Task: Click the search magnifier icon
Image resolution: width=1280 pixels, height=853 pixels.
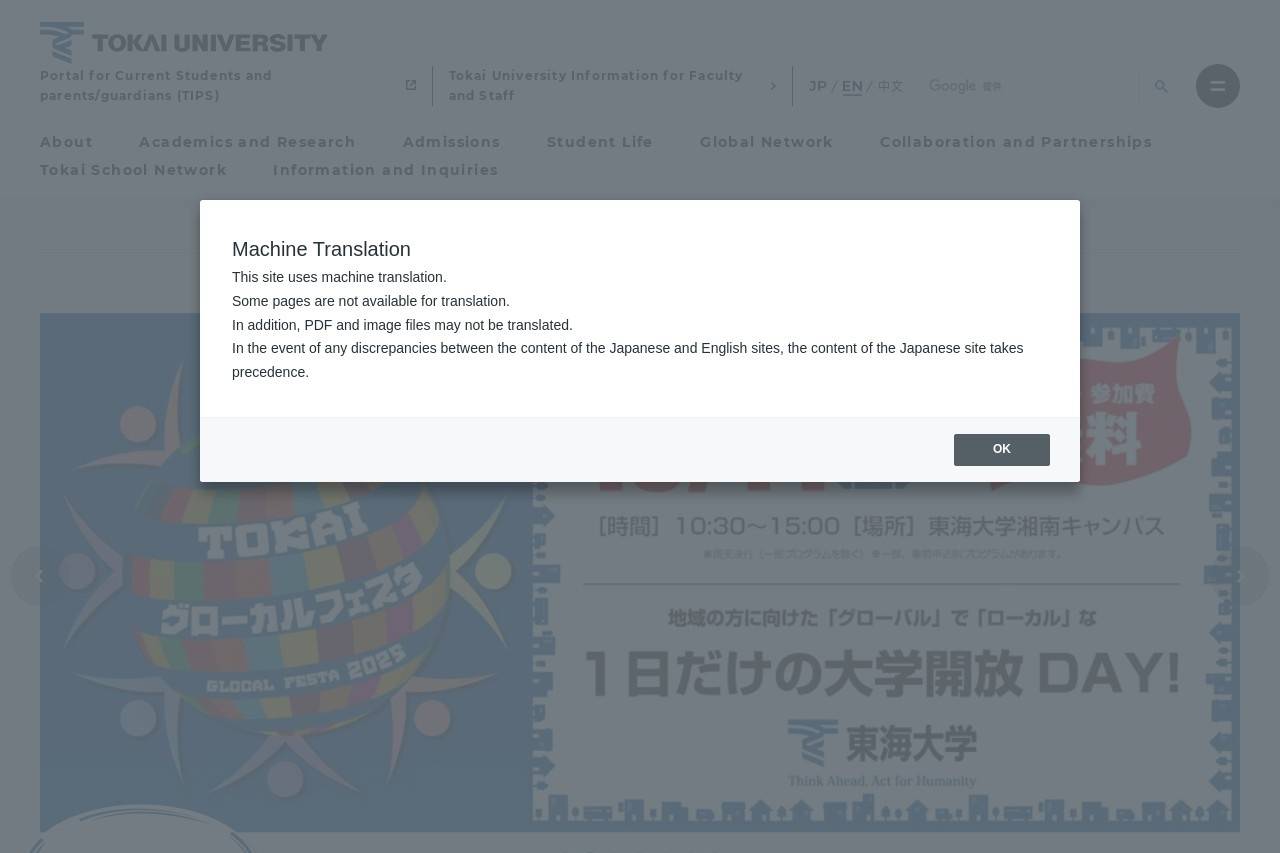Action: tap(1161, 87)
